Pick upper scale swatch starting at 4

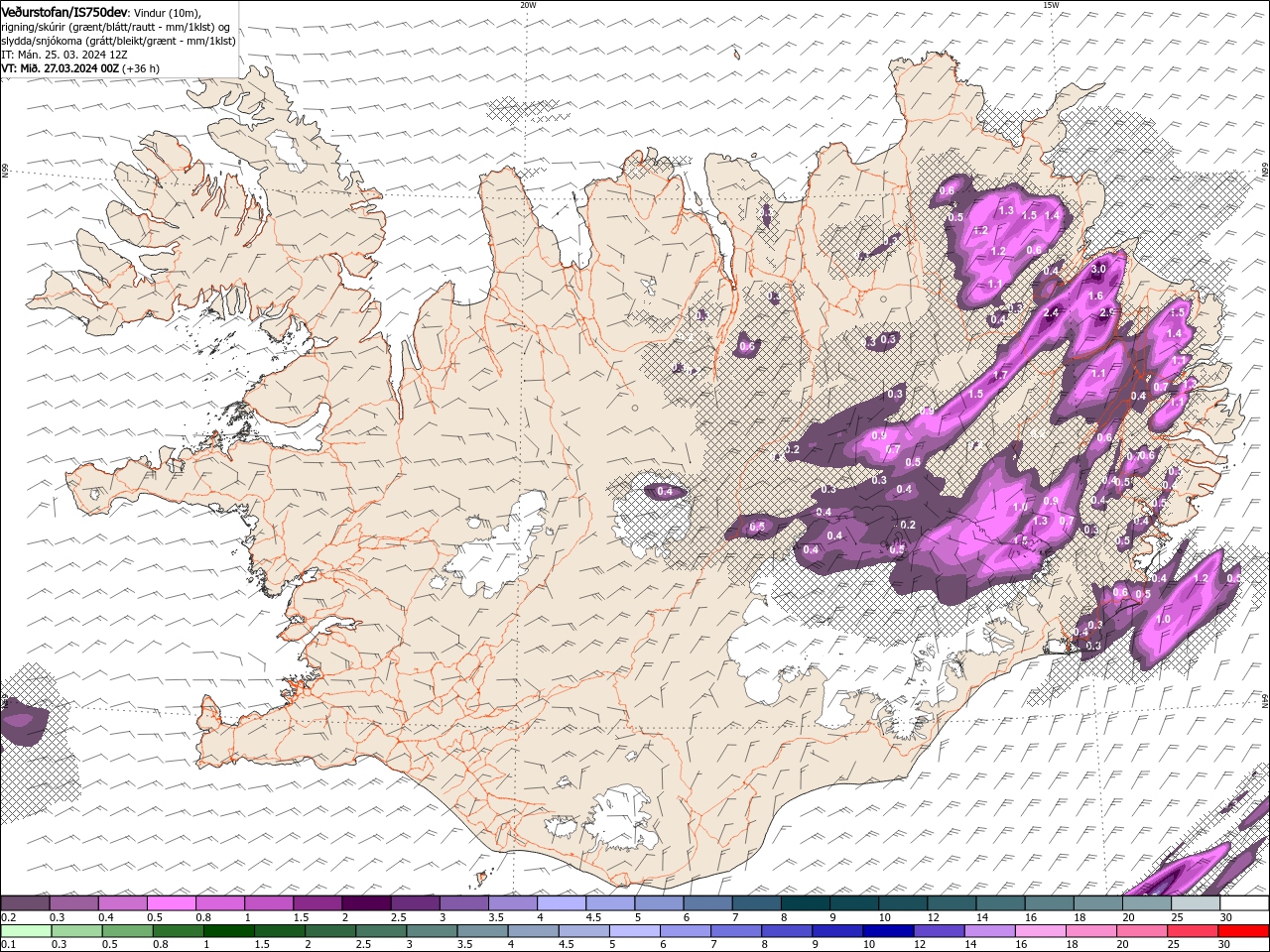(562, 903)
